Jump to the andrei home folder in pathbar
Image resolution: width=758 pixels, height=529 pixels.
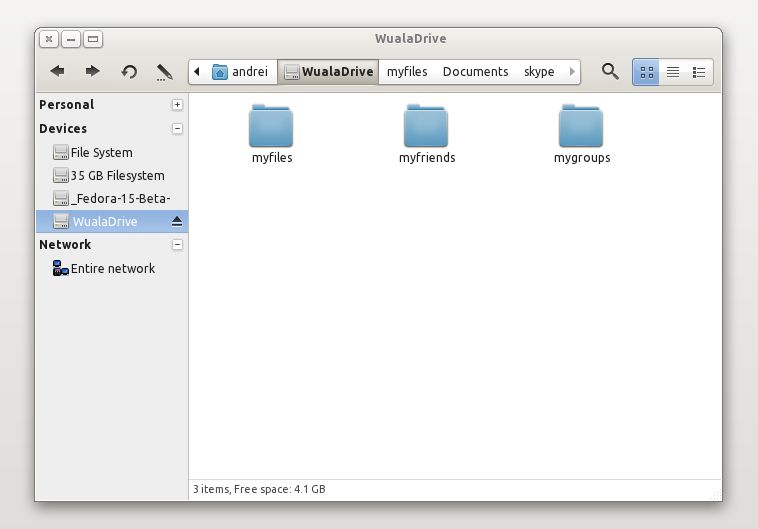[239, 72]
